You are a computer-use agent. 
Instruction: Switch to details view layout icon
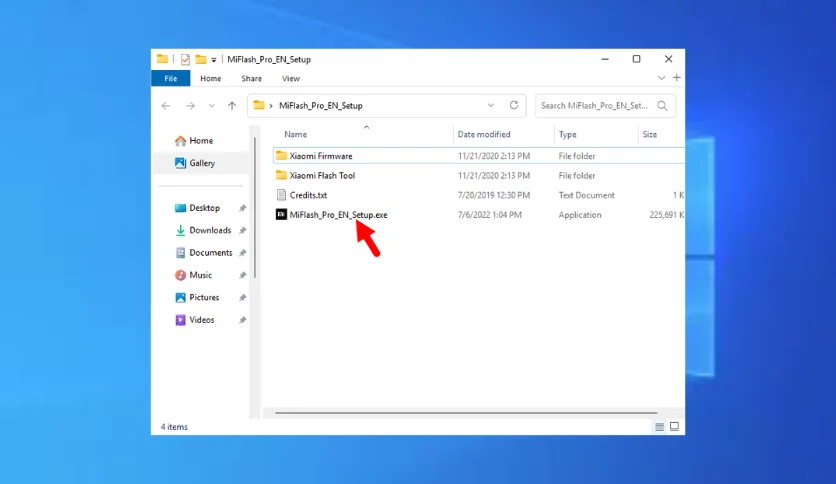point(660,426)
